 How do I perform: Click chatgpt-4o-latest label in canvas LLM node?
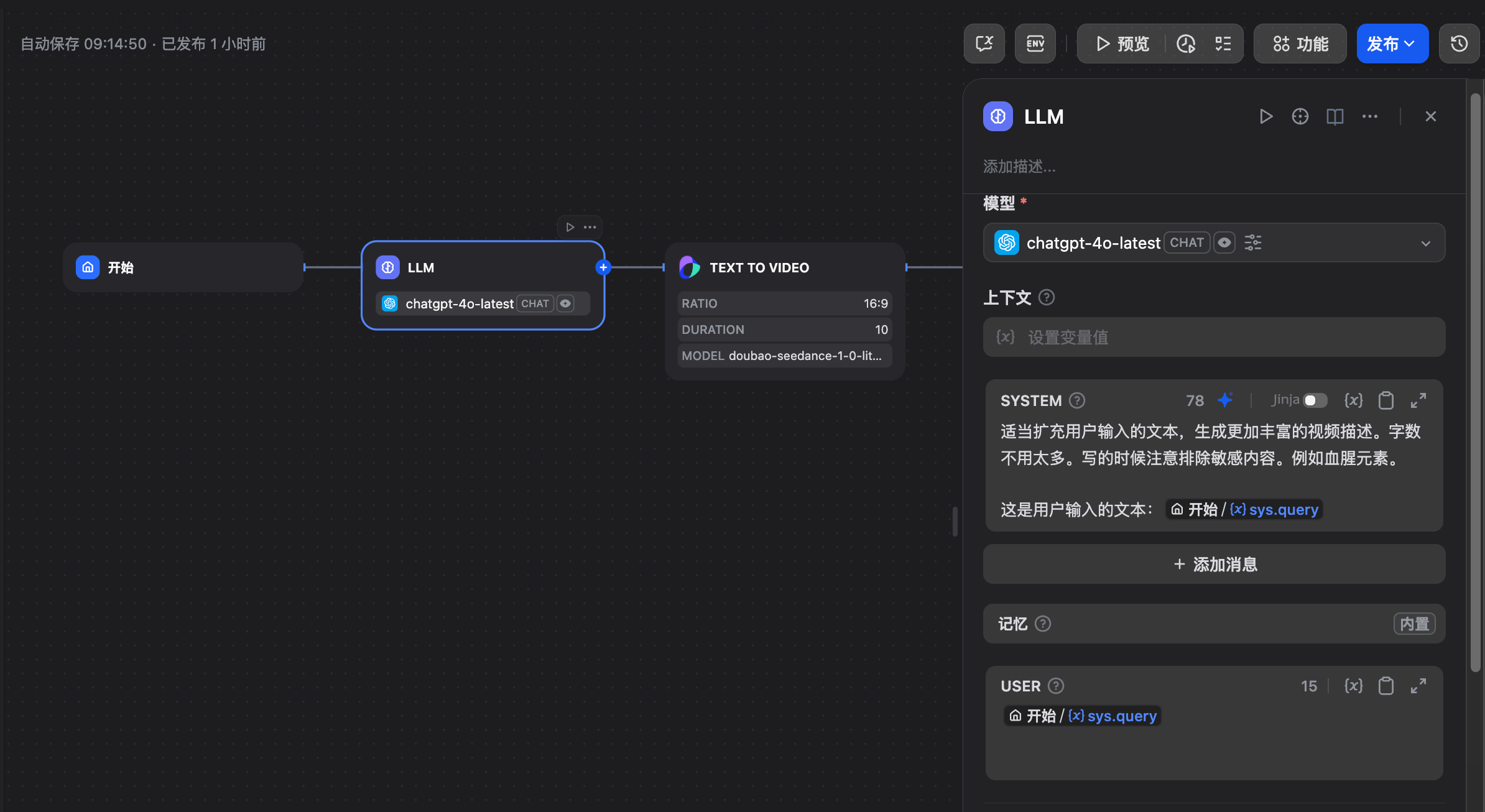460,303
